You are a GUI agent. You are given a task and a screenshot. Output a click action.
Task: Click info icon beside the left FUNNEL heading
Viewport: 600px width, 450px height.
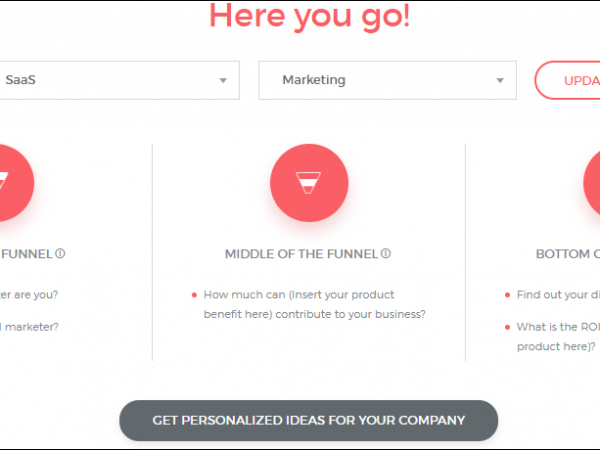60,254
